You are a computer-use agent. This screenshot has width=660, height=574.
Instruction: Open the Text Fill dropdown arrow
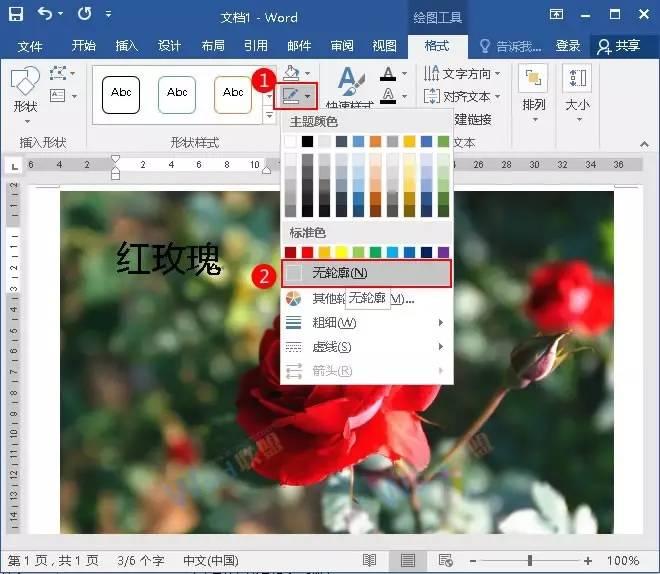point(405,73)
